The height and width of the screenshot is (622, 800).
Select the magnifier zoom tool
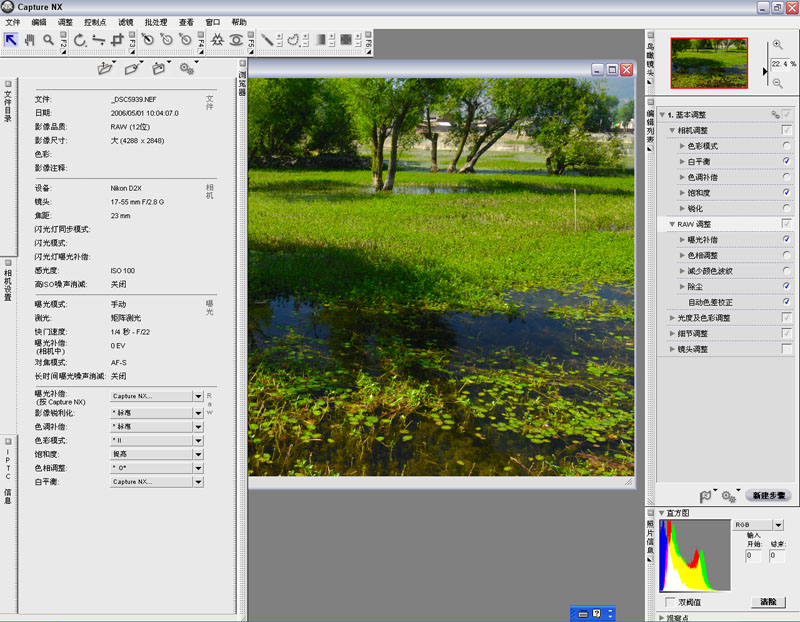48,40
